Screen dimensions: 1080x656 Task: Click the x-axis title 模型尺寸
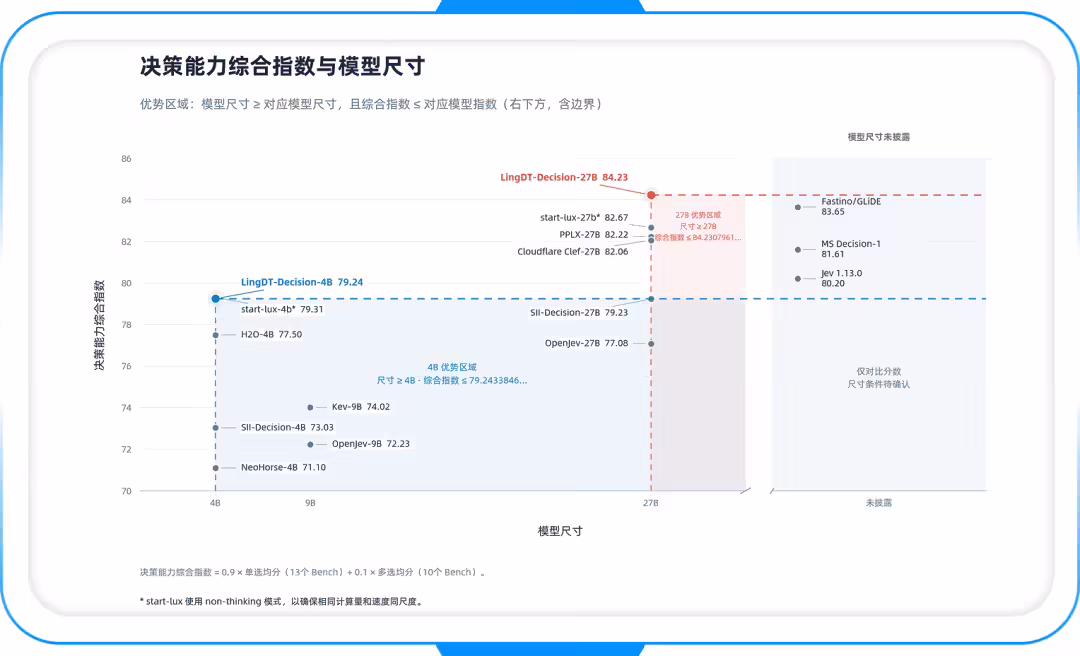pyautogui.click(x=560, y=531)
